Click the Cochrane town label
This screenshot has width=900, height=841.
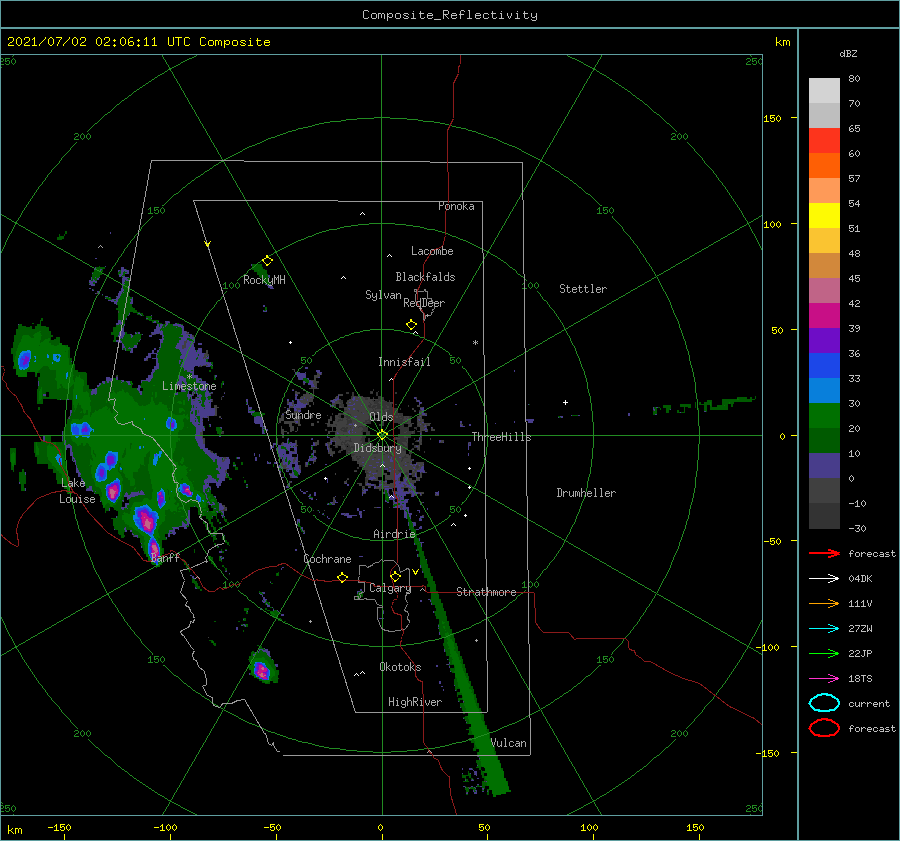pyautogui.click(x=327, y=559)
